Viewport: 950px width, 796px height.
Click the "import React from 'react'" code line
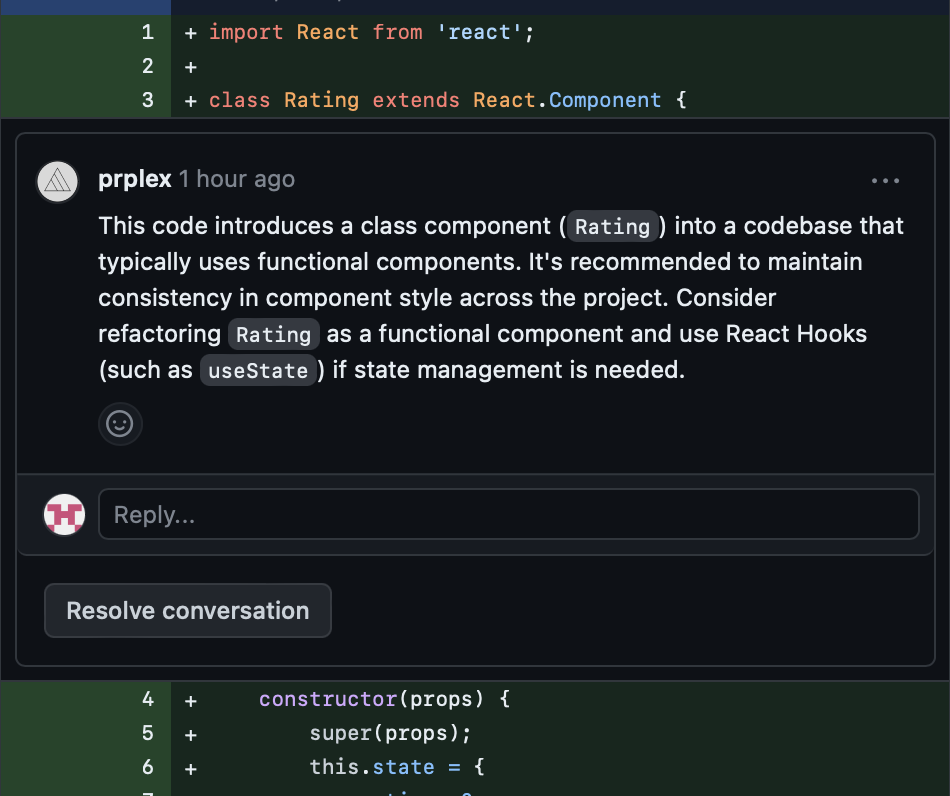(x=372, y=32)
